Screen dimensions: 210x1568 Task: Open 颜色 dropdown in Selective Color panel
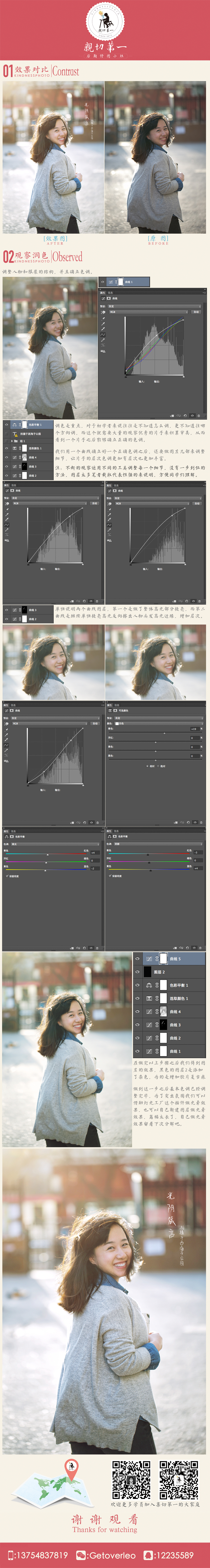[159, 724]
